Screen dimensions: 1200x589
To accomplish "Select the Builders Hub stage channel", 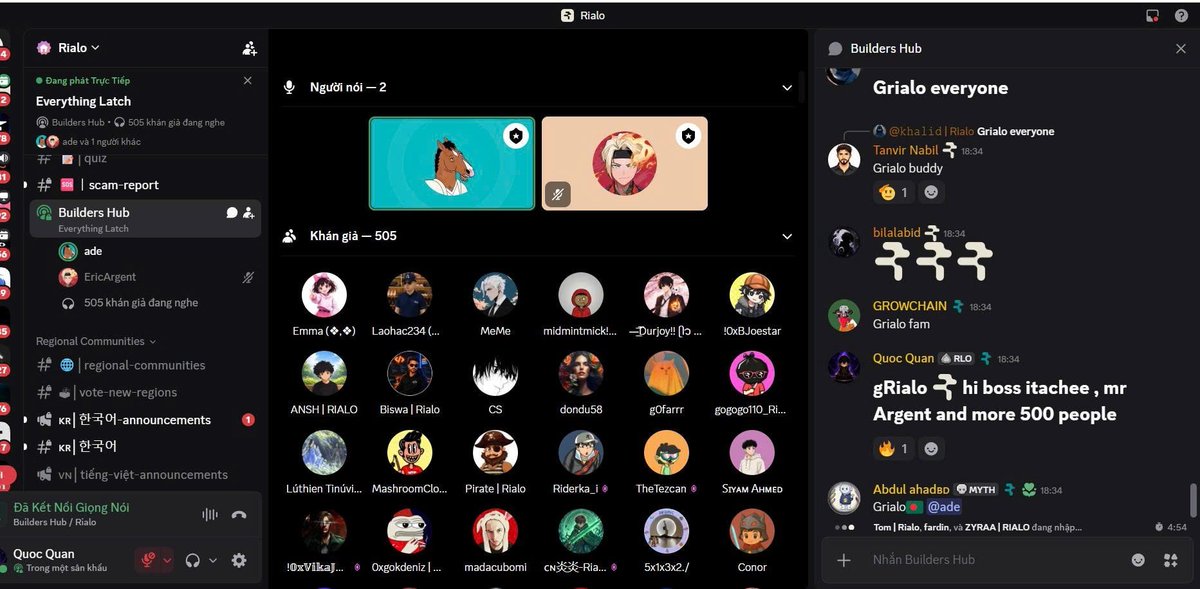I will click(146, 219).
